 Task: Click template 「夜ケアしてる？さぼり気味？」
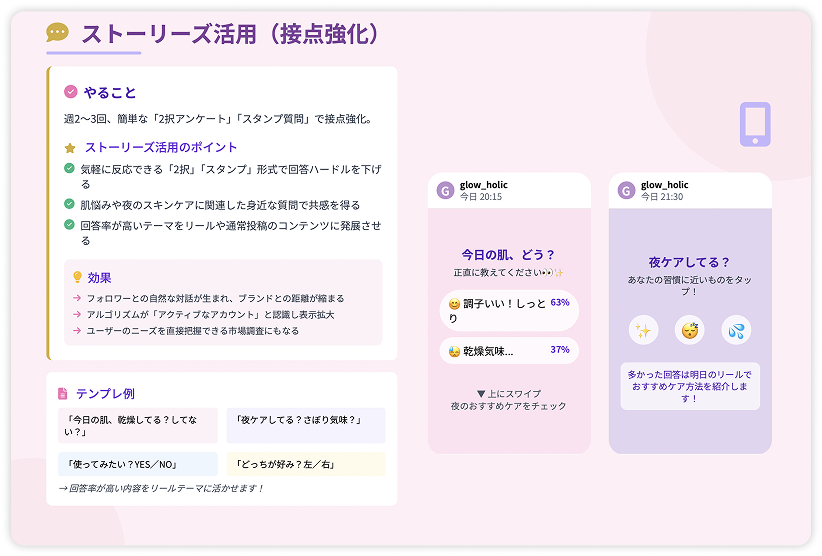tap(306, 426)
